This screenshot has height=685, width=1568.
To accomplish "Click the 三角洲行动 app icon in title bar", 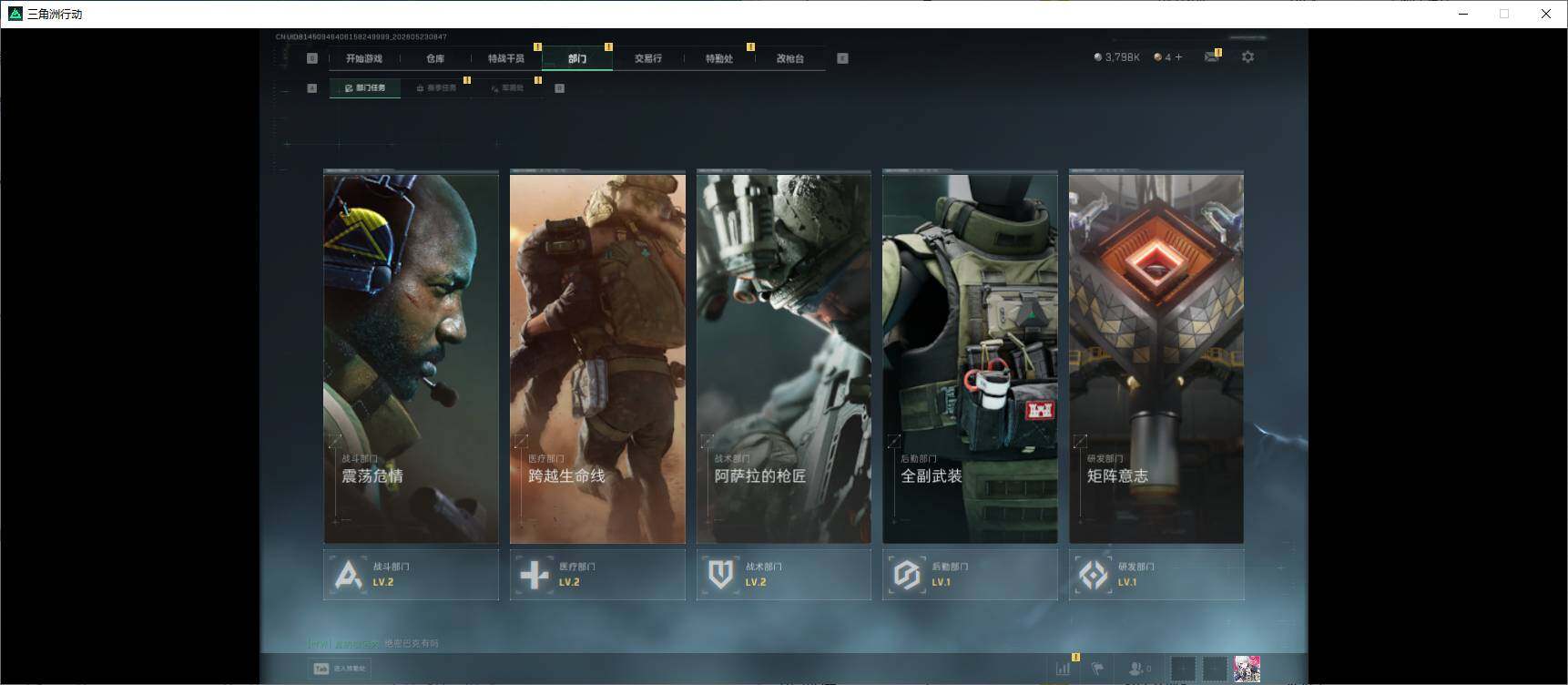I will 15,14.
